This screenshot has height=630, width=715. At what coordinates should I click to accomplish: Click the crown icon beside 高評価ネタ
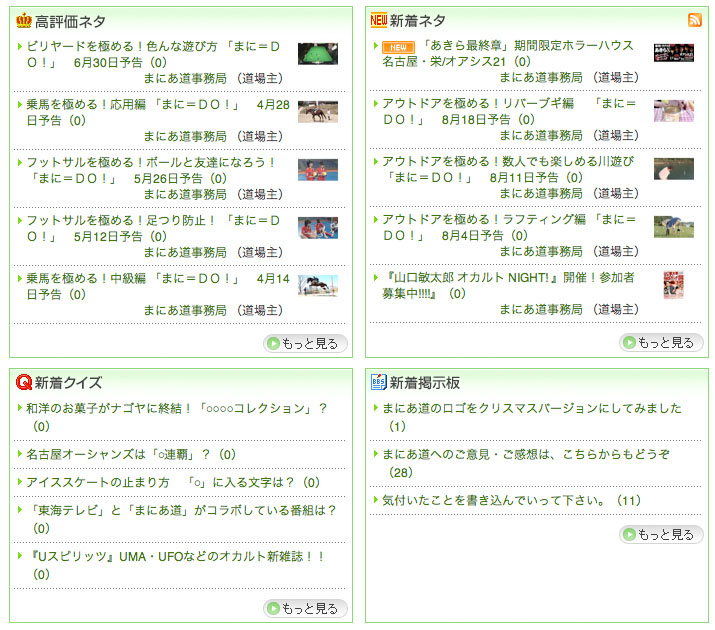click(24, 20)
